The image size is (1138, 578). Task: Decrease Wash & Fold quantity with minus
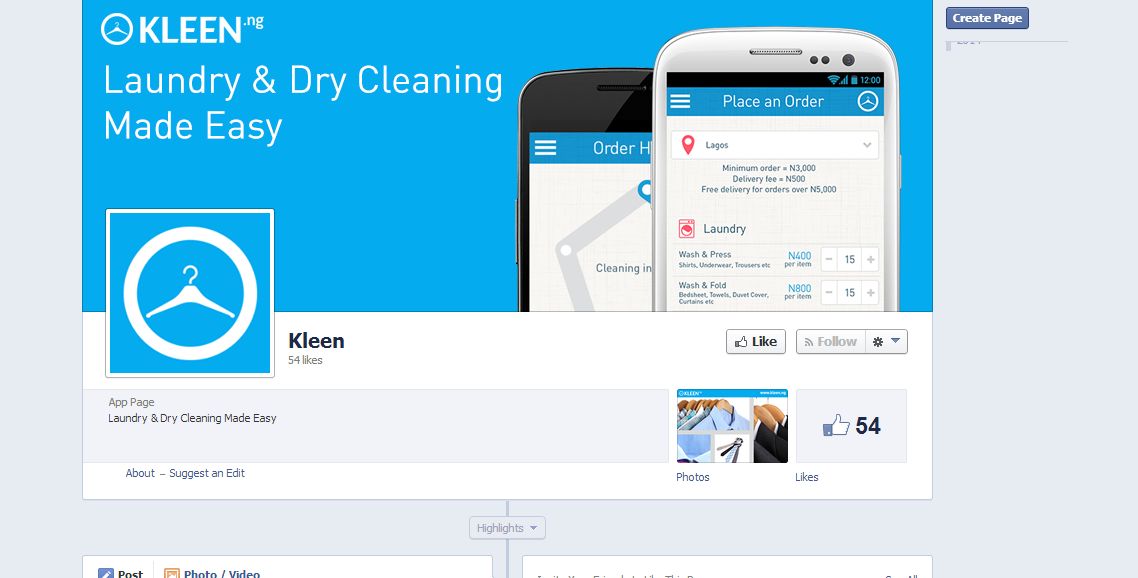point(830,293)
